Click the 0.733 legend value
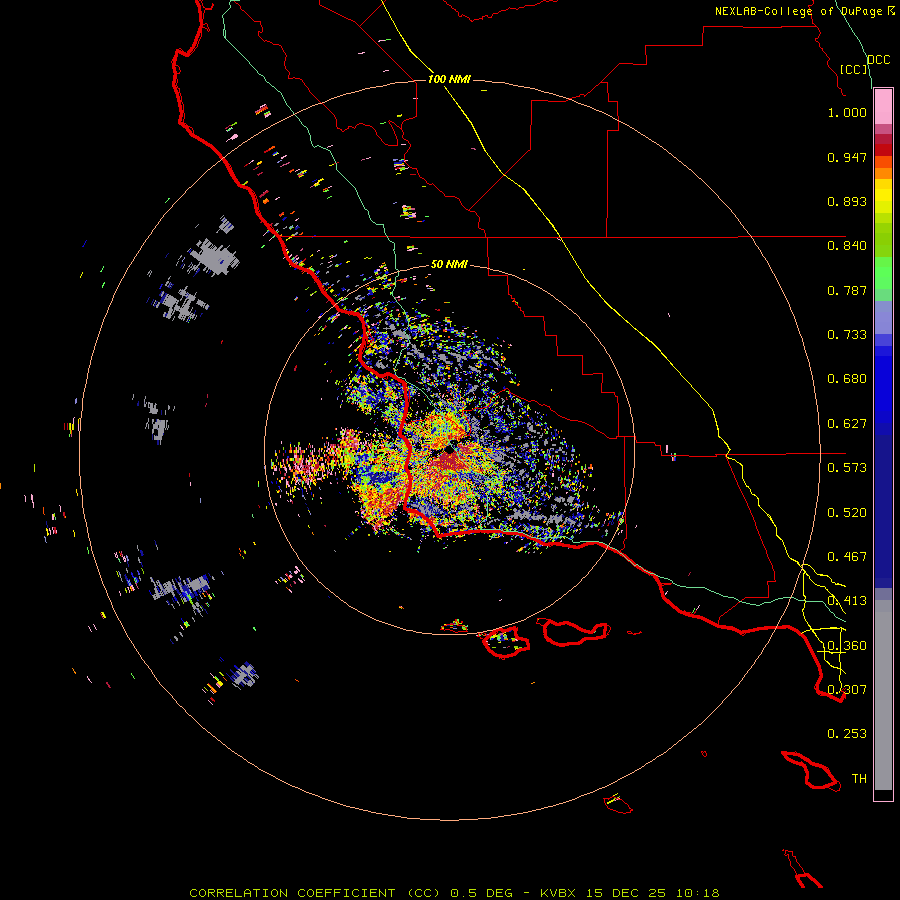Image resolution: width=900 pixels, height=900 pixels. [847, 335]
